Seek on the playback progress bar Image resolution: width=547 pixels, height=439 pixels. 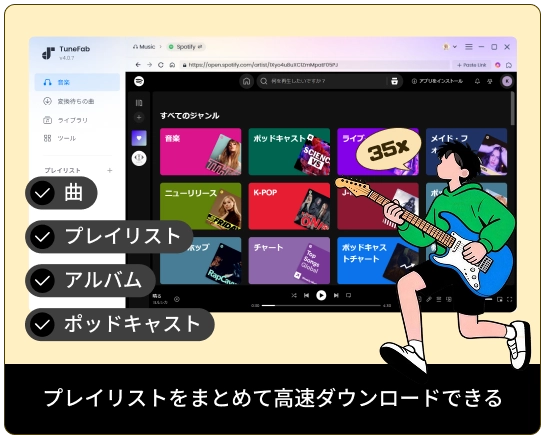(x=321, y=305)
